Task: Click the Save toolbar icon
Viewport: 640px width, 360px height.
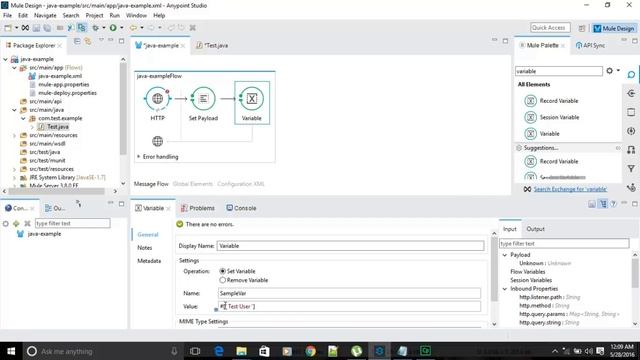Action: coord(36,28)
